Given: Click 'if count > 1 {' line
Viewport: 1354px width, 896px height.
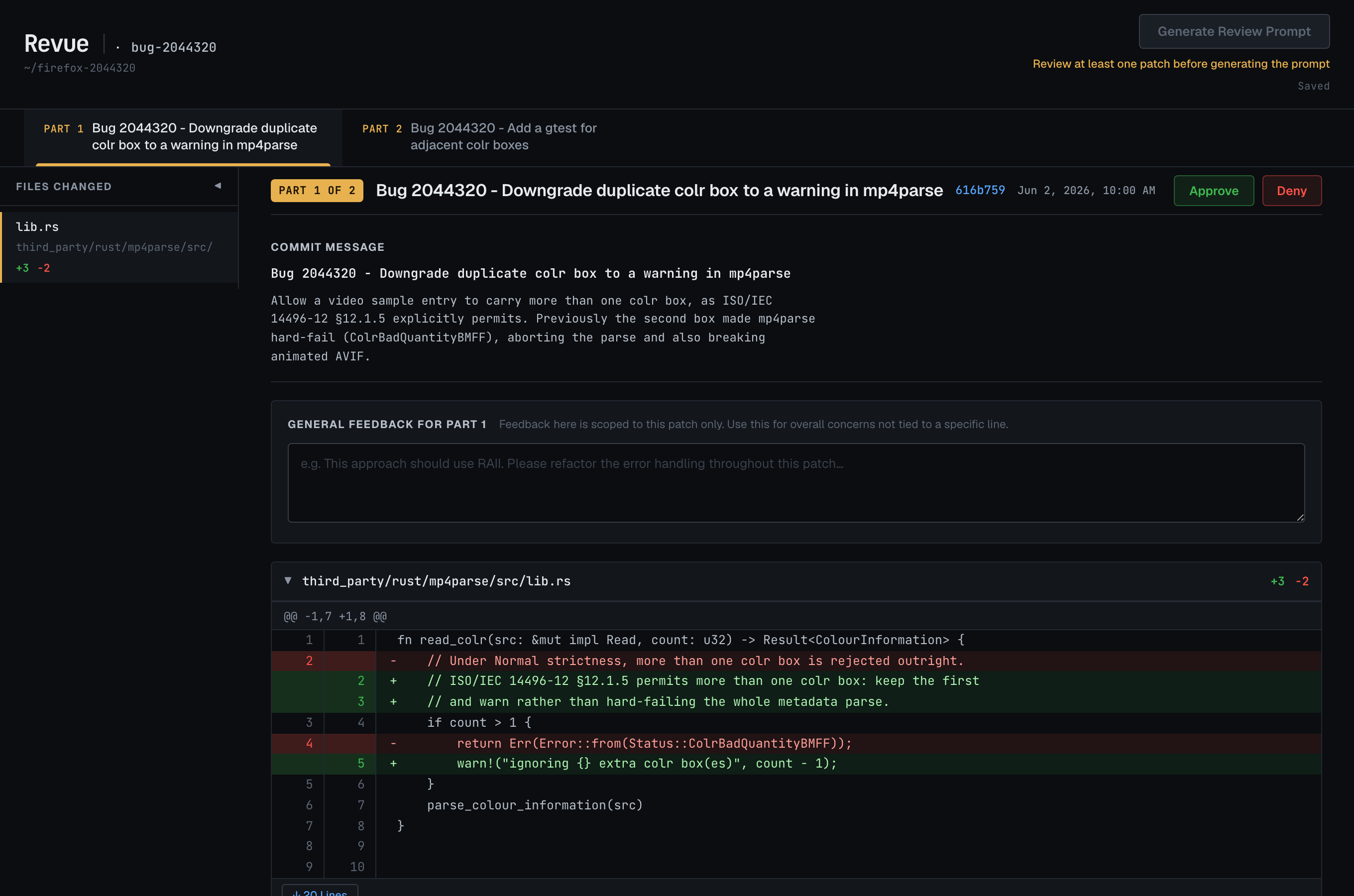Looking at the screenshot, I should [796, 722].
